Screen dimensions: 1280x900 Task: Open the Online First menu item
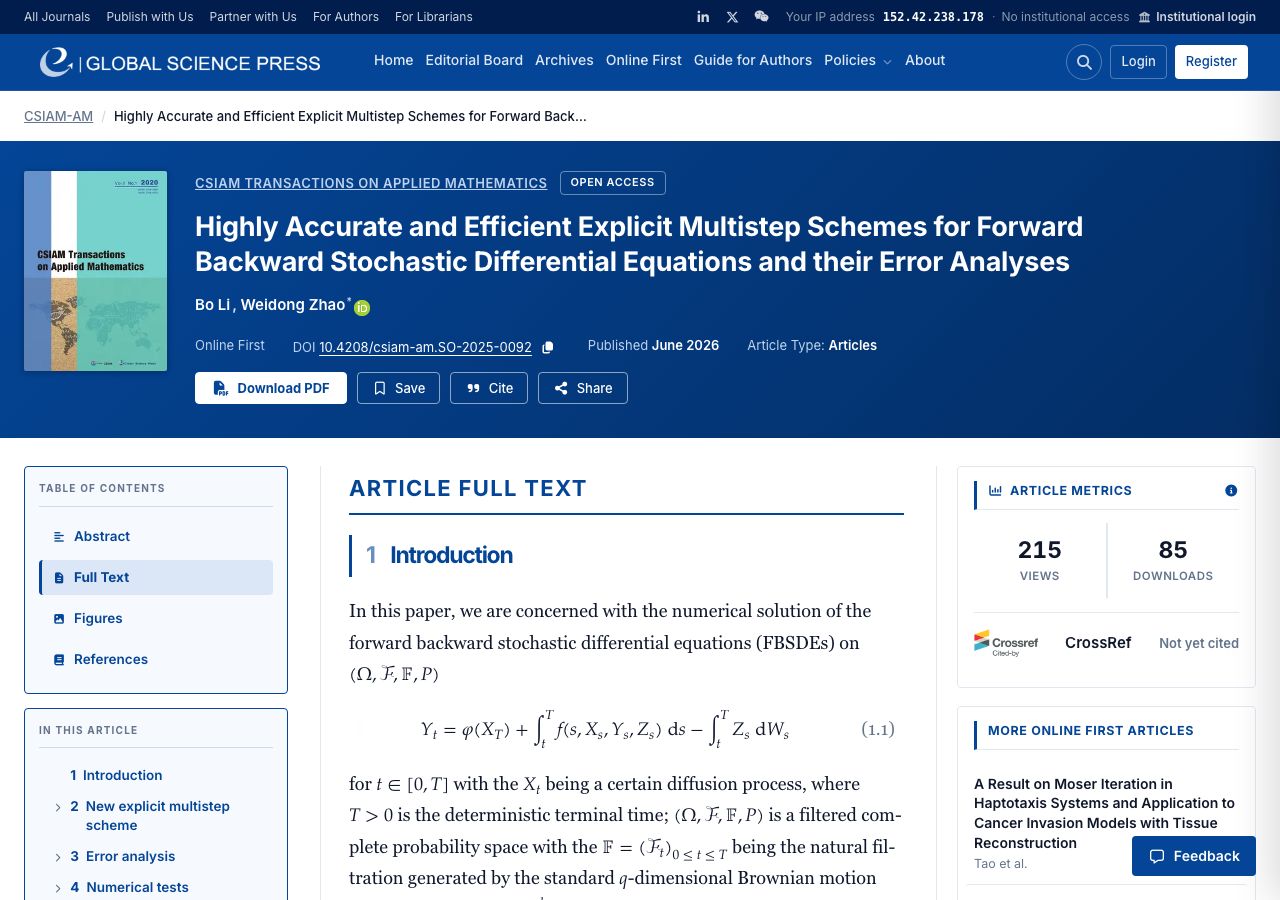point(644,60)
